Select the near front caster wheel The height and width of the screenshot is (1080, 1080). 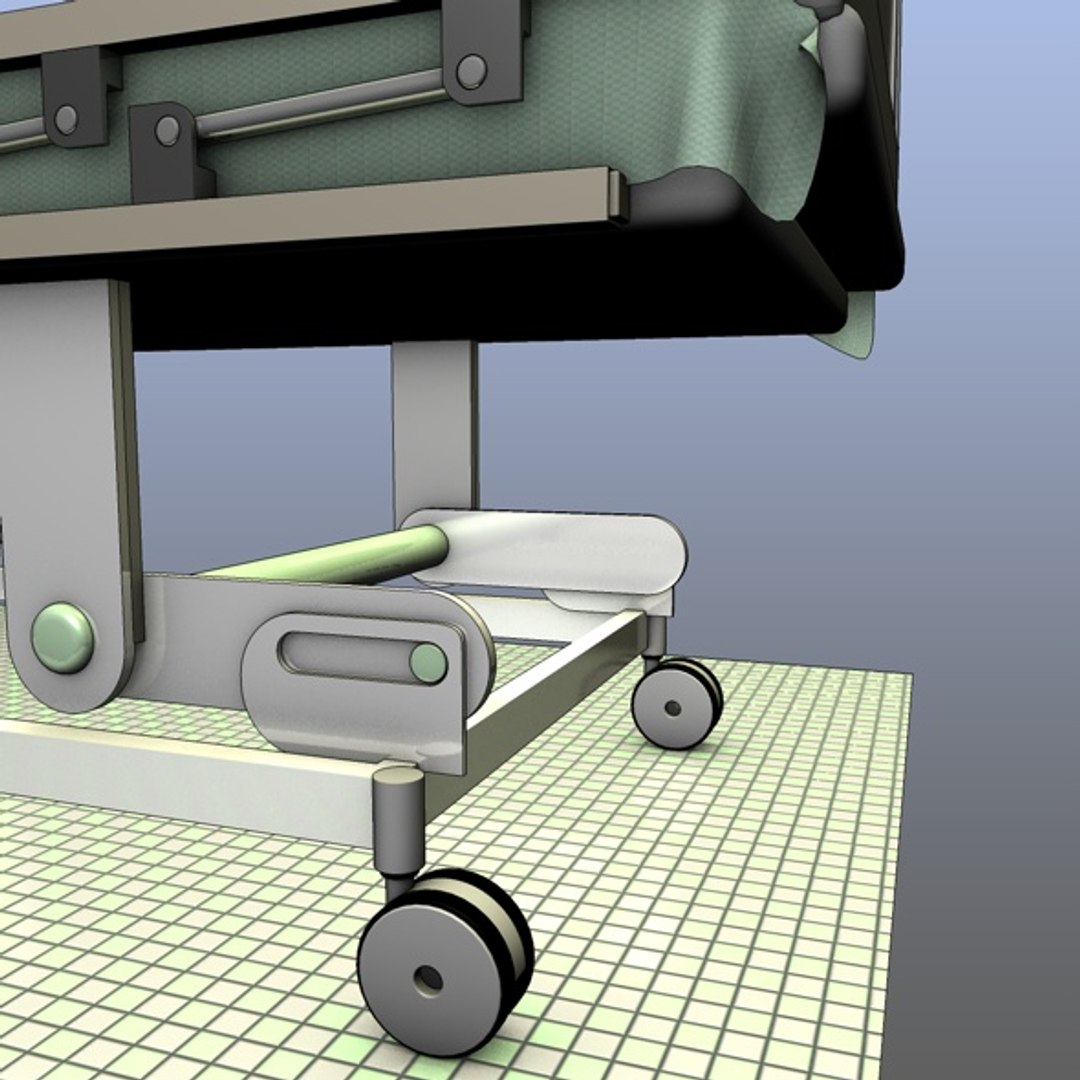point(445,962)
